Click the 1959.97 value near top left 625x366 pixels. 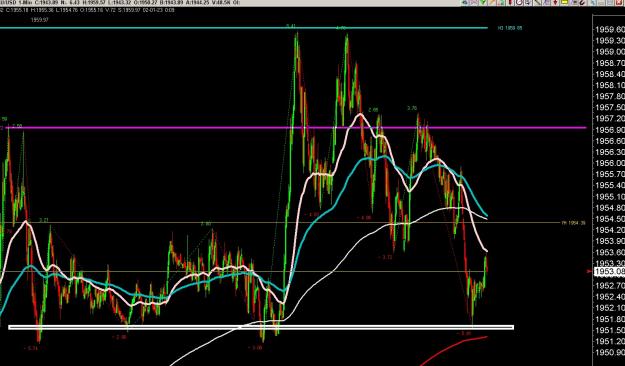pyautogui.click(x=39, y=20)
